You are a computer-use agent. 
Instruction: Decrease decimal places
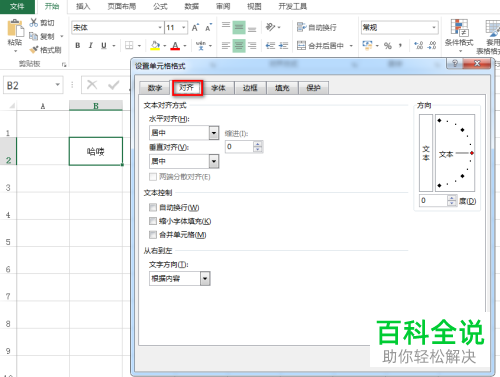point(432,45)
